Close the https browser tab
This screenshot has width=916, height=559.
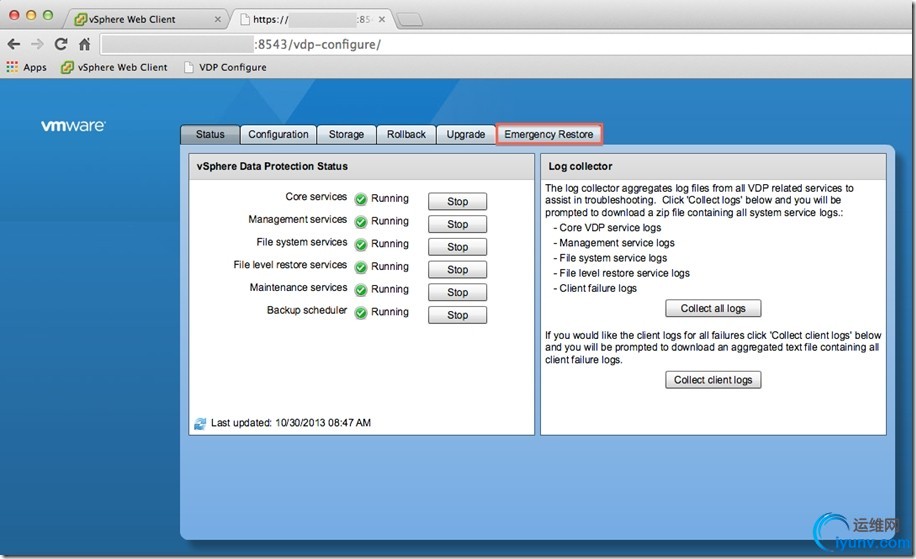381,19
